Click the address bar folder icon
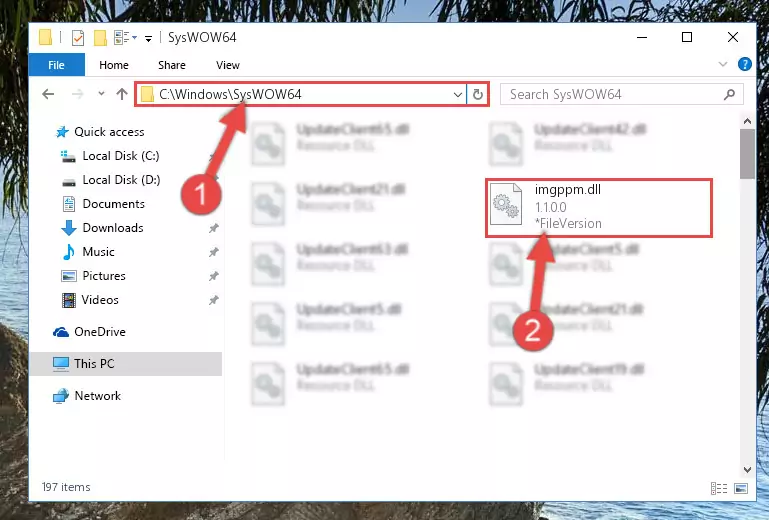The width and height of the screenshot is (769, 520). click(x=147, y=94)
